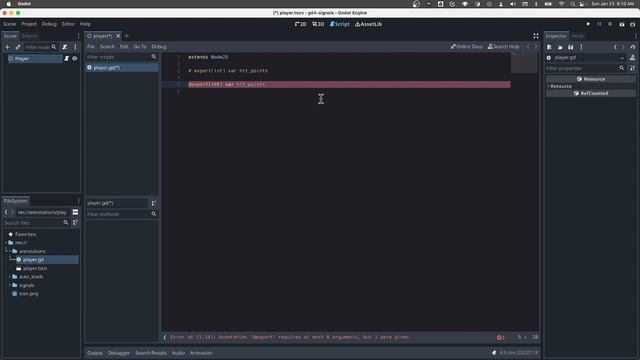
Task: Open script editor Go To menu
Action: (x=140, y=47)
